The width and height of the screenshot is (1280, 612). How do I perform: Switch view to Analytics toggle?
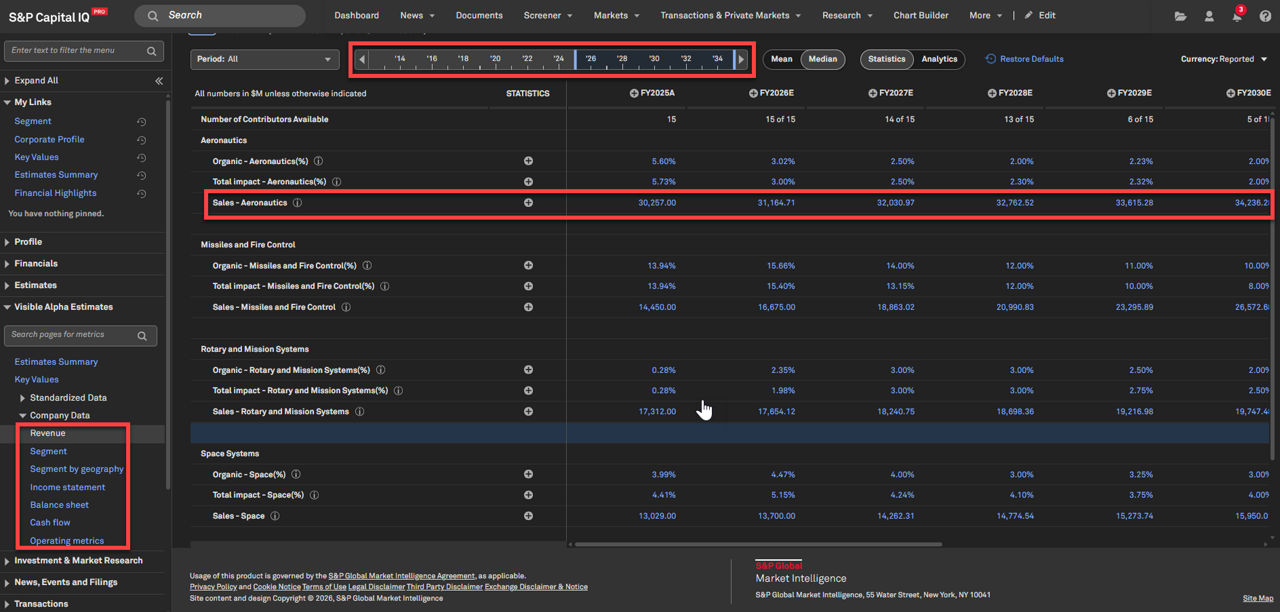point(939,59)
